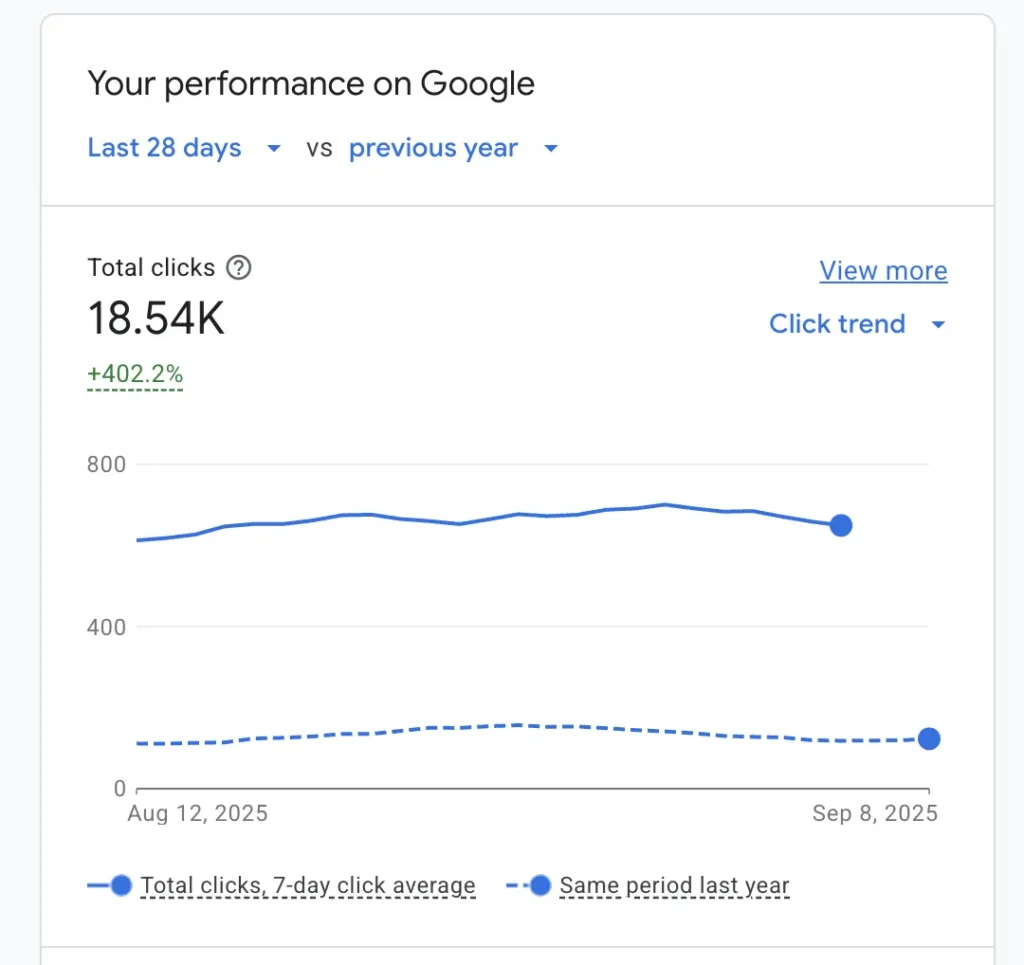
Task: Open the previous year comparison dropdown
Action: click(433, 148)
